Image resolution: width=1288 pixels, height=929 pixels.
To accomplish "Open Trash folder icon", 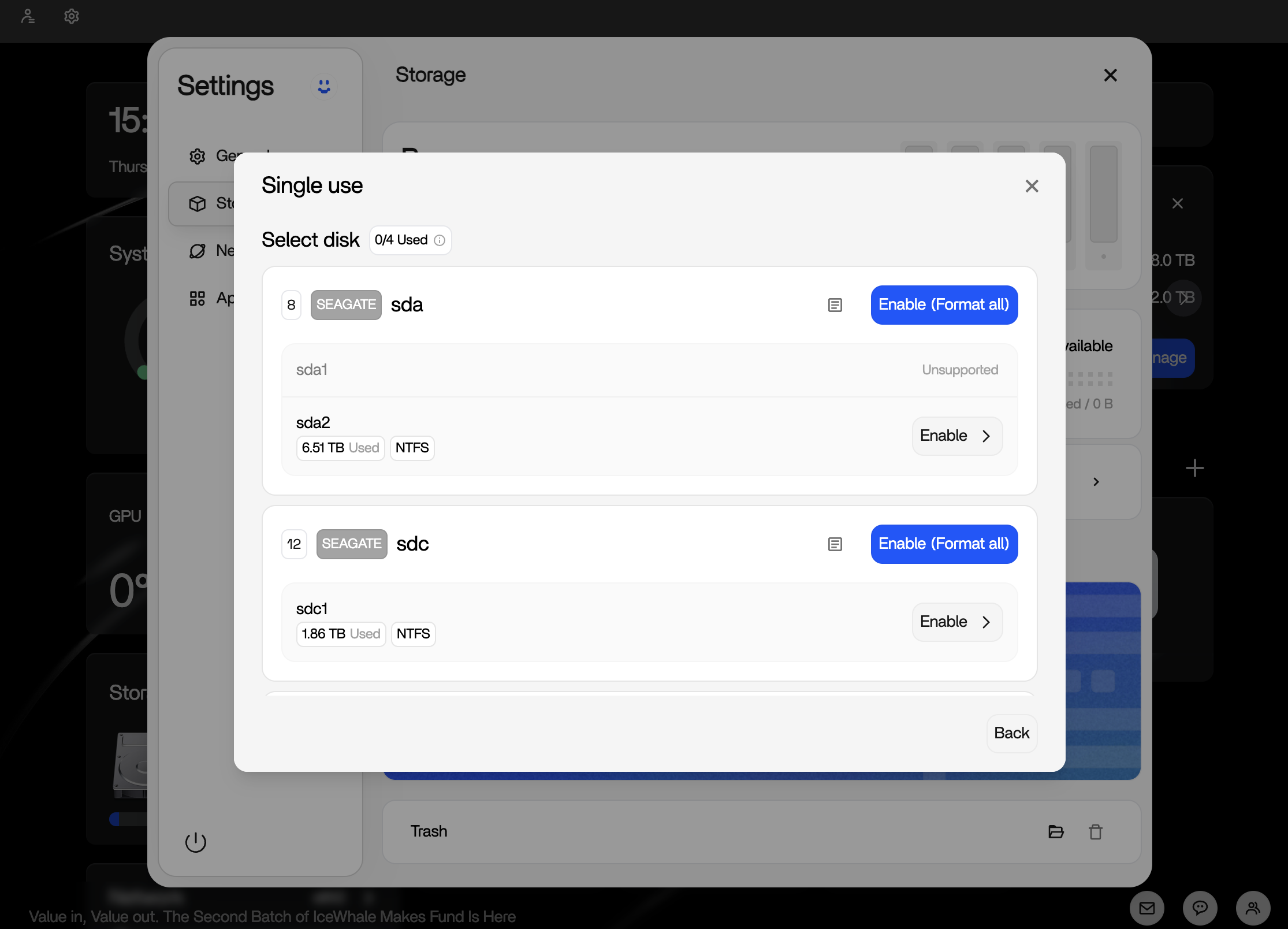I will point(1056,832).
